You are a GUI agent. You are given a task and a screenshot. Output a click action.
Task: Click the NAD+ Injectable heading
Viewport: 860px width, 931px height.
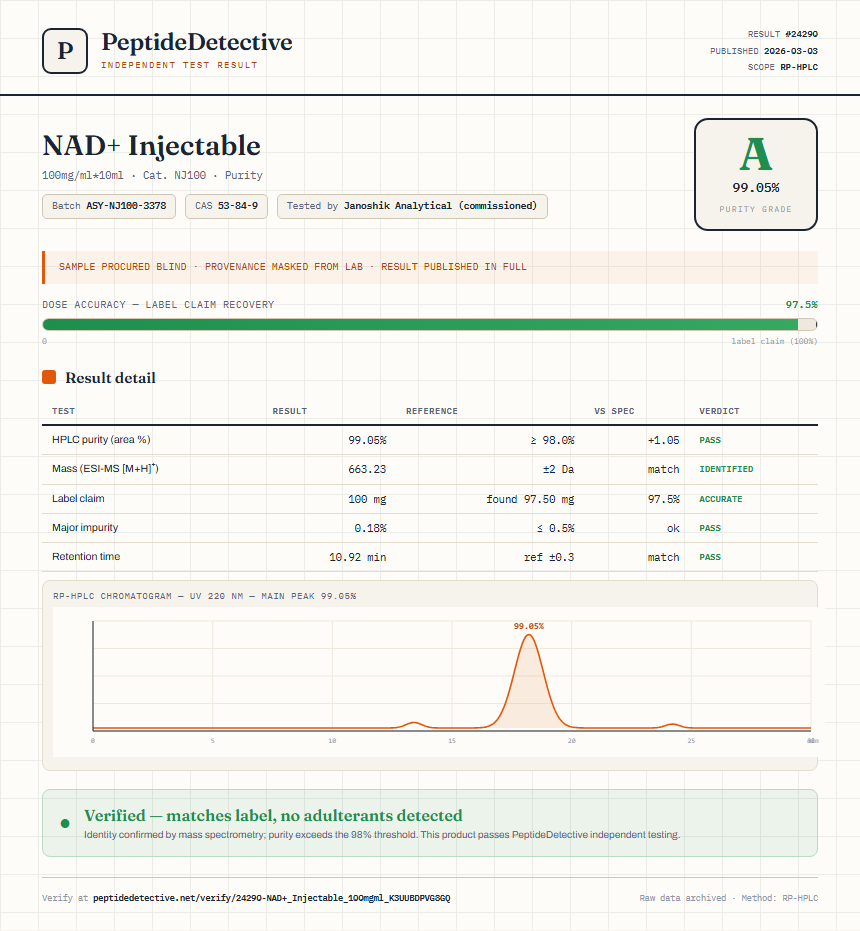click(151, 145)
